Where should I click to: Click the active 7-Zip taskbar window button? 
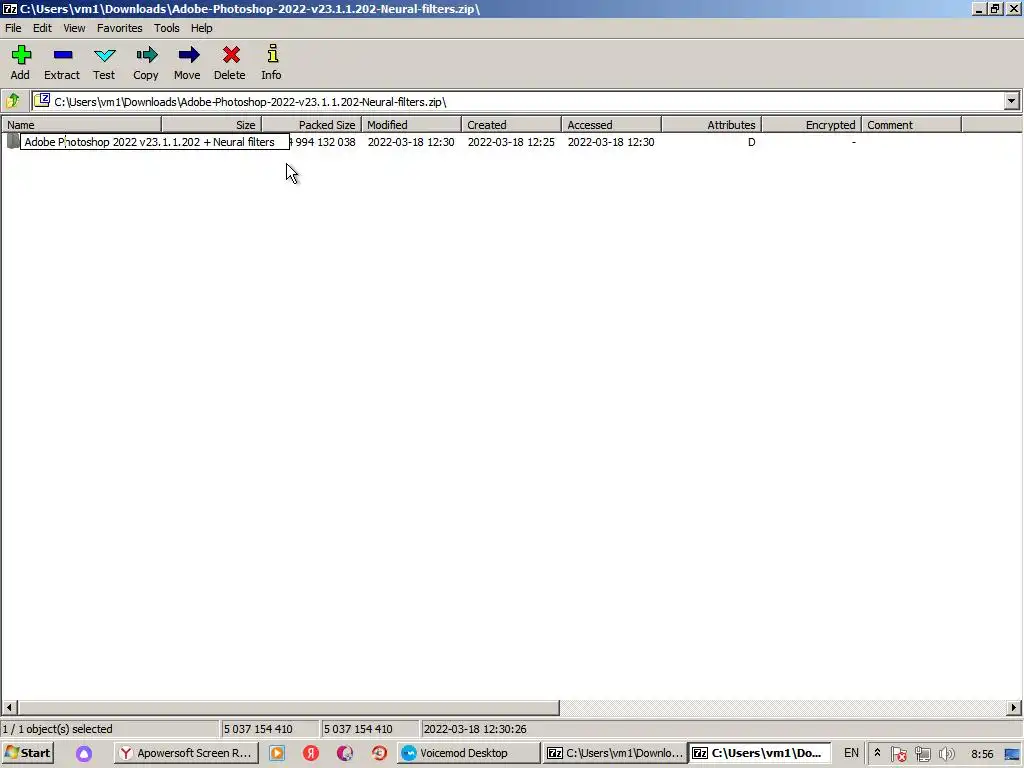[x=760, y=753]
